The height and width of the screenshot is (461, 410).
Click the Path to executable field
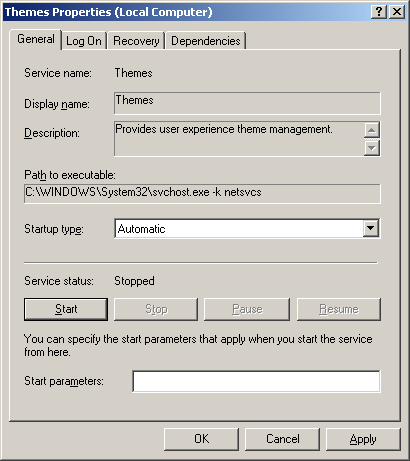coord(202,194)
